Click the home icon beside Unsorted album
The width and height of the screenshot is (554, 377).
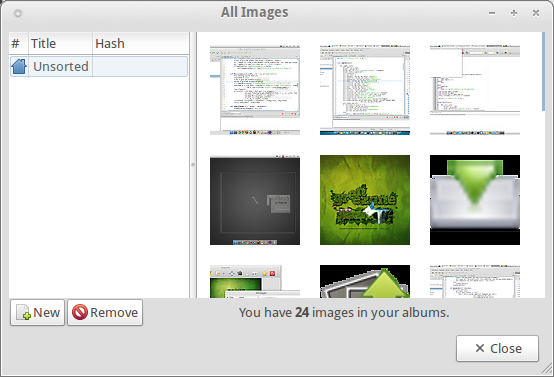point(19,66)
